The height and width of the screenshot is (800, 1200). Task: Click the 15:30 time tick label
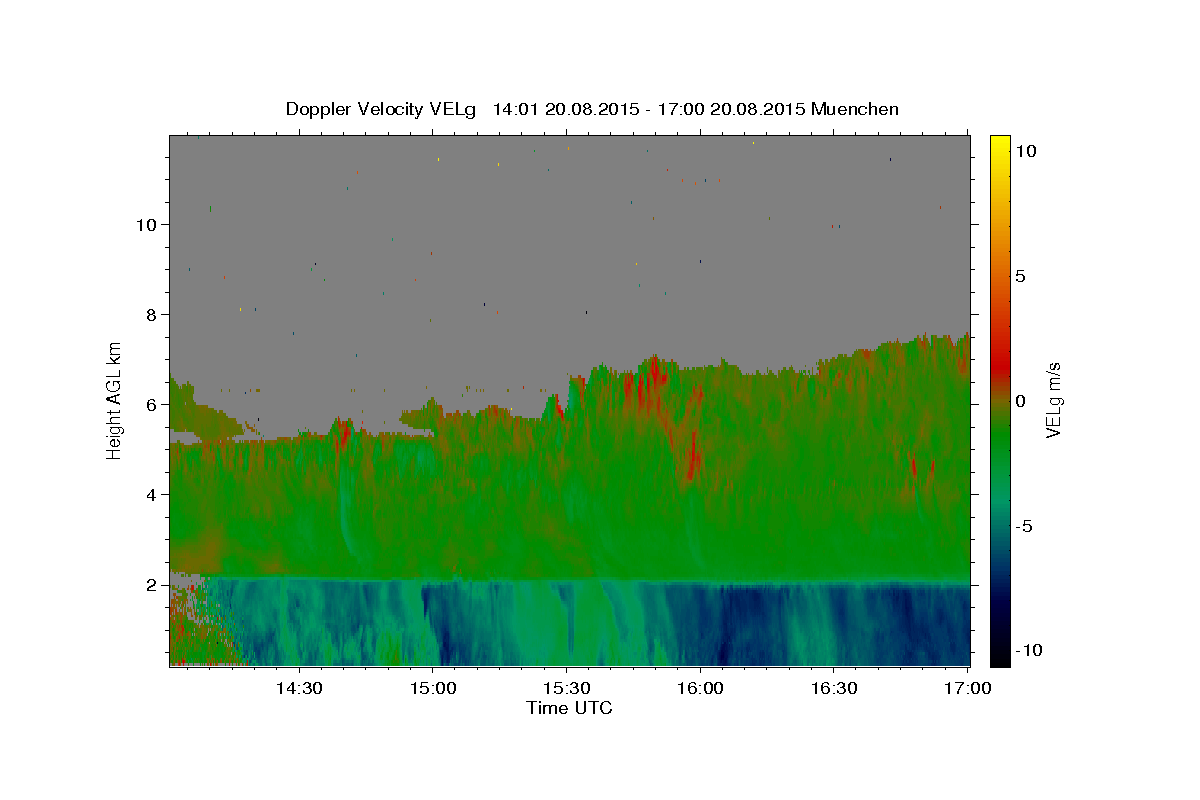(566, 688)
